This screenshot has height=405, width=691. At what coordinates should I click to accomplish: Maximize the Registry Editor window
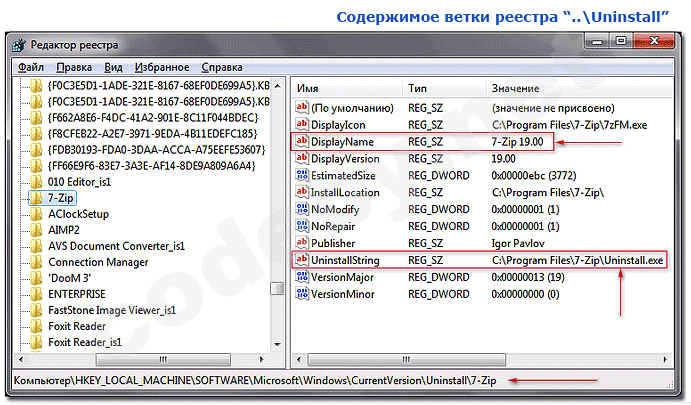tap(621, 41)
